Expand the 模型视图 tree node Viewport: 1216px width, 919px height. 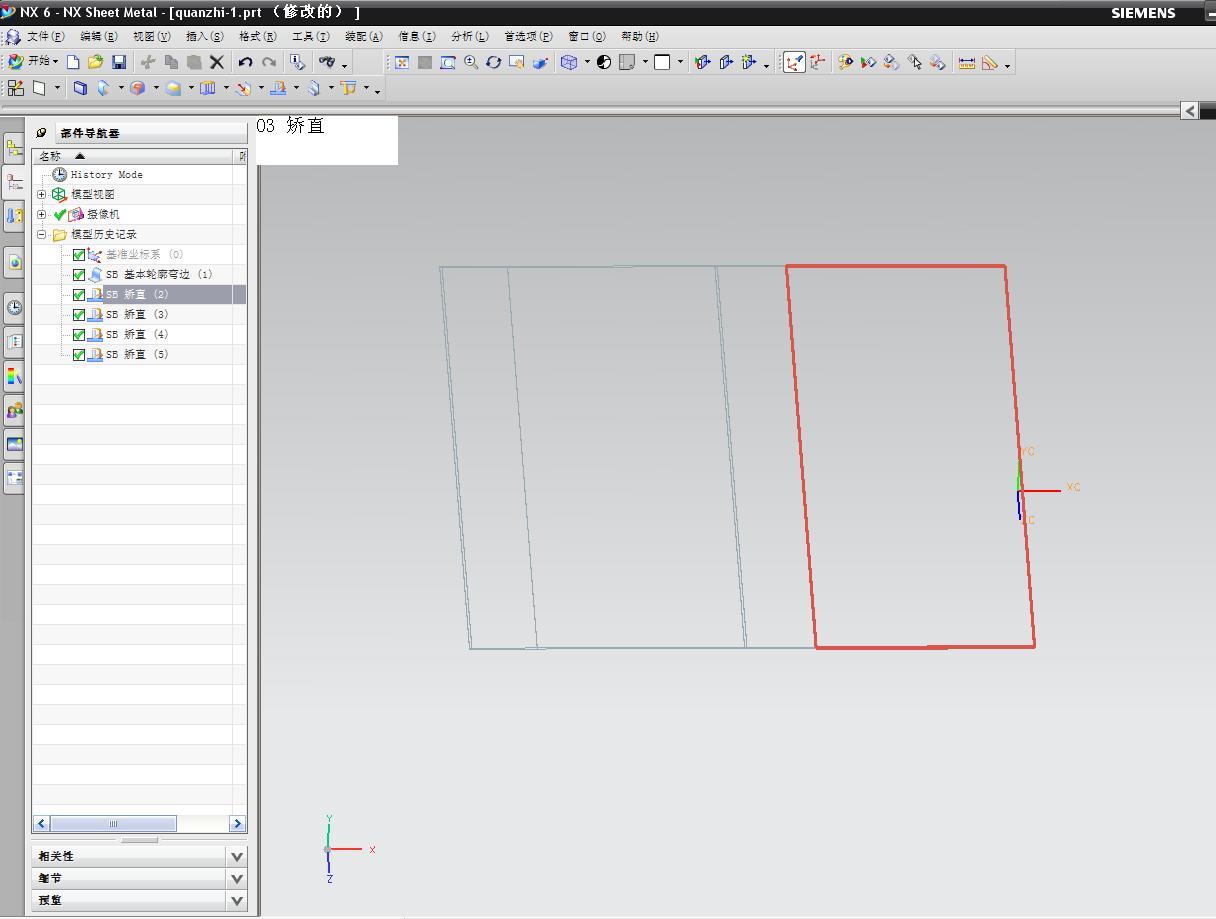click(42, 194)
